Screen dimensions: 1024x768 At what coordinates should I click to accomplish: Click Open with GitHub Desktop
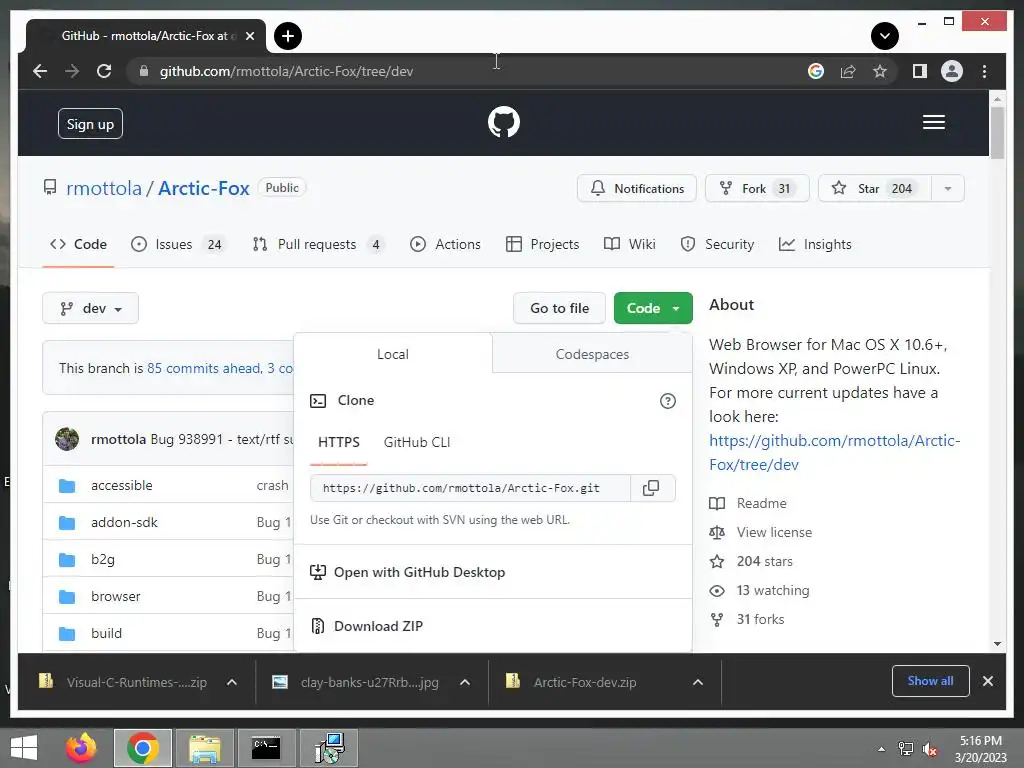[408, 572]
